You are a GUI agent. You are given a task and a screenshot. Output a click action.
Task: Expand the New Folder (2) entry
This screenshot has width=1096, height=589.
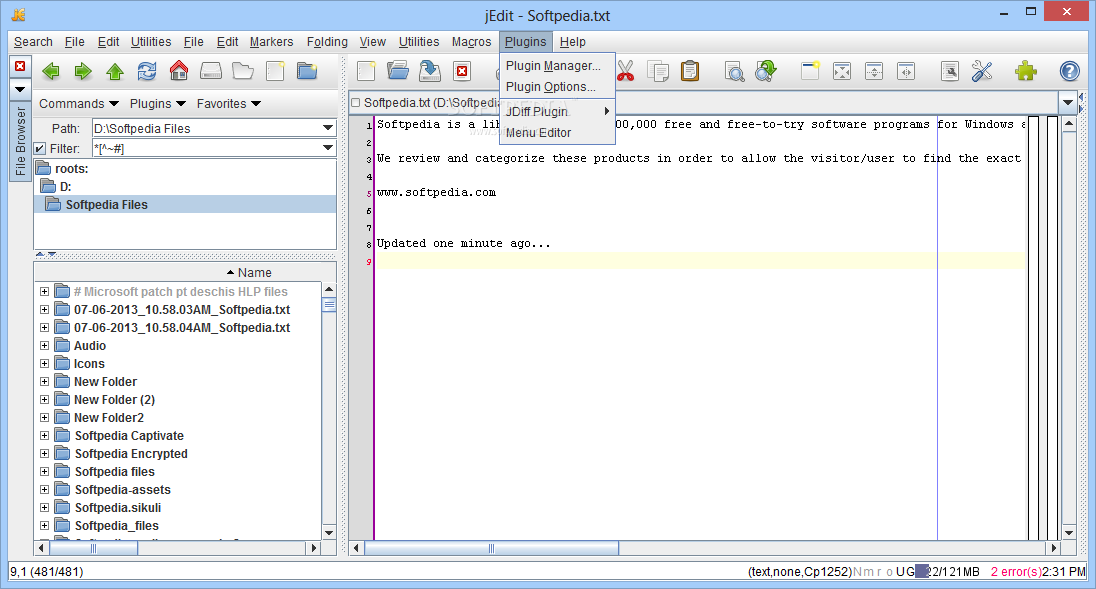click(45, 400)
